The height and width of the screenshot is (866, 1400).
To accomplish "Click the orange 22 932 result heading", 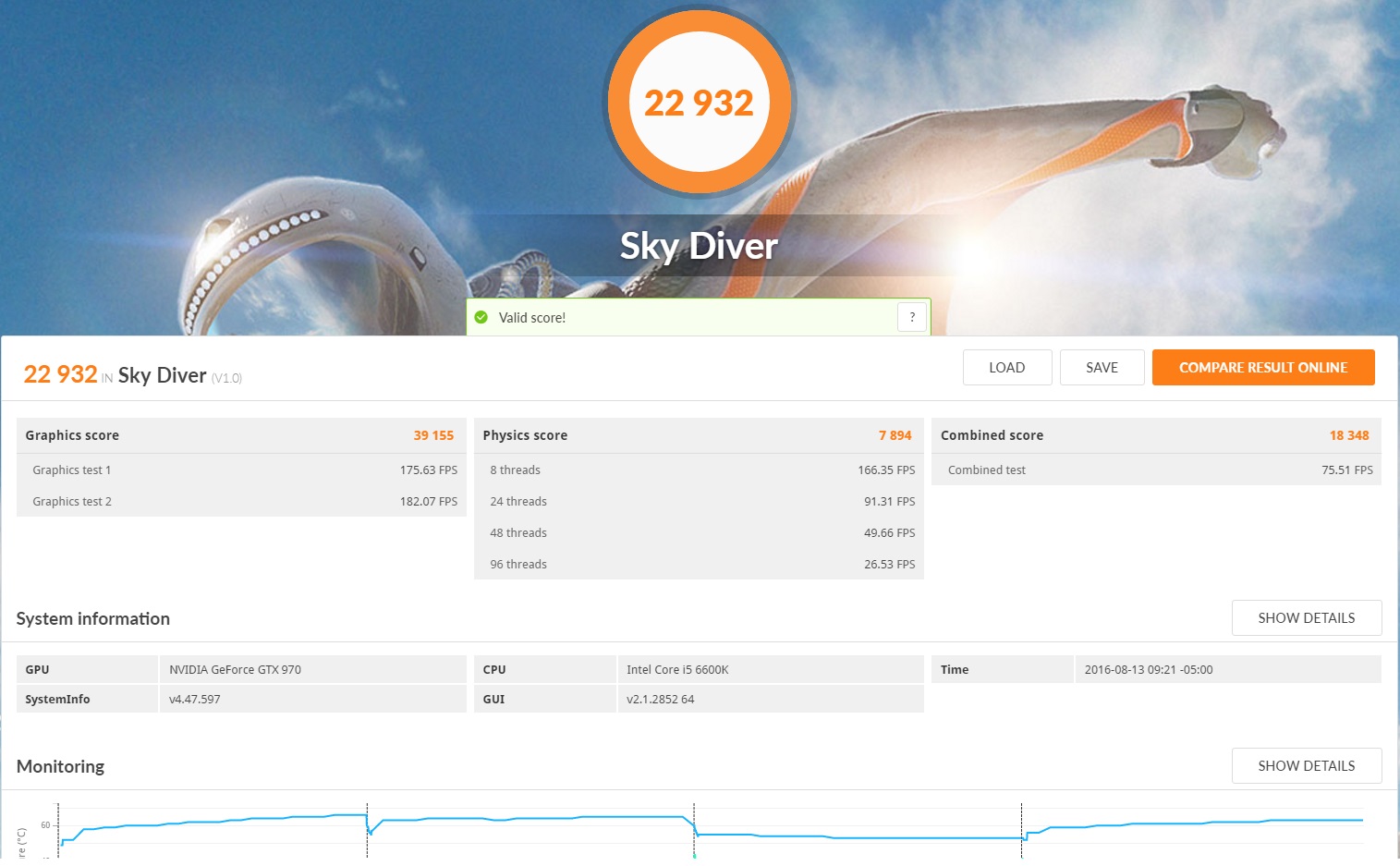I will 60,374.
